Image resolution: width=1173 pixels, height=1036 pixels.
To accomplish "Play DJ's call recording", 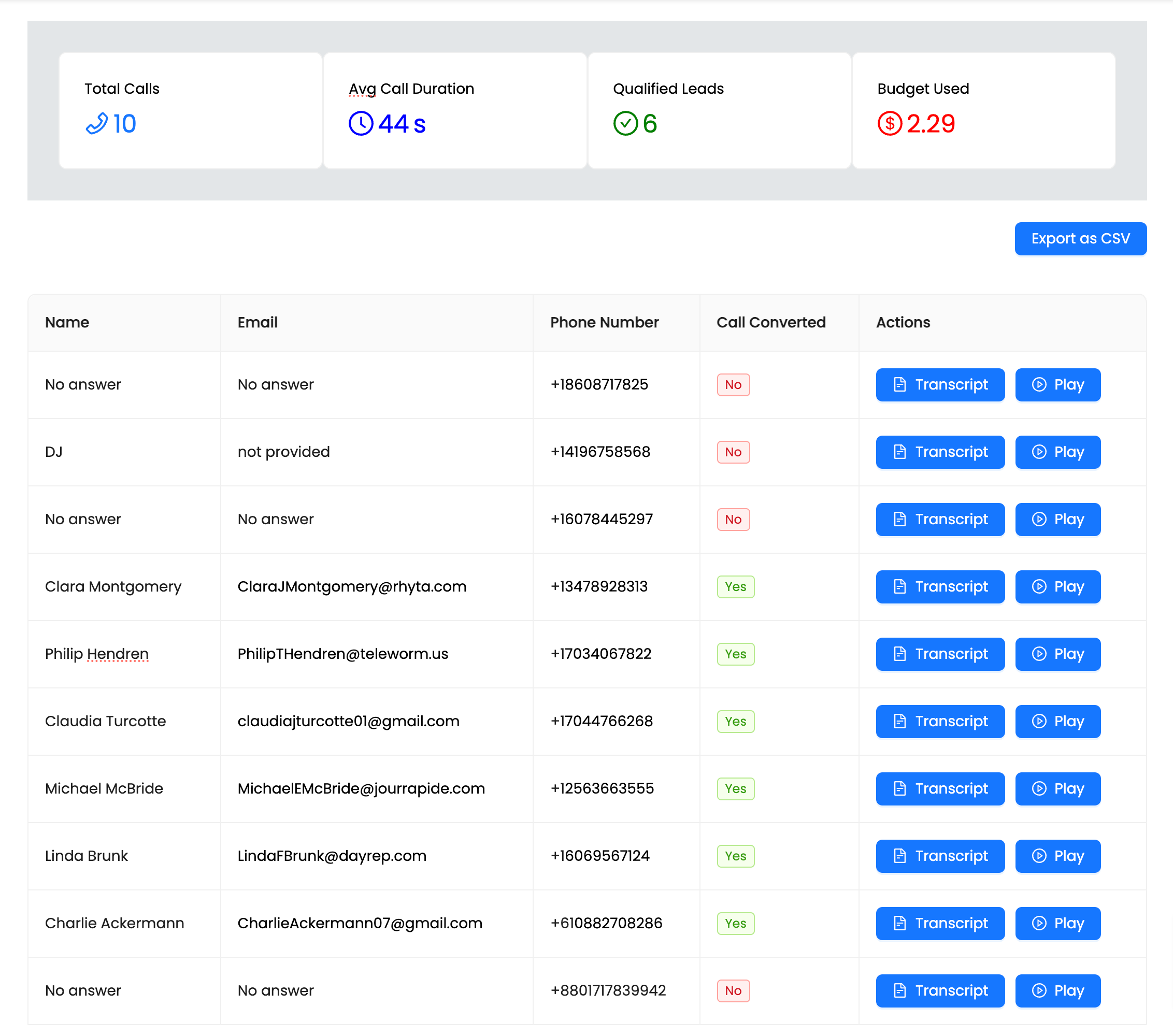I will click(1057, 452).
